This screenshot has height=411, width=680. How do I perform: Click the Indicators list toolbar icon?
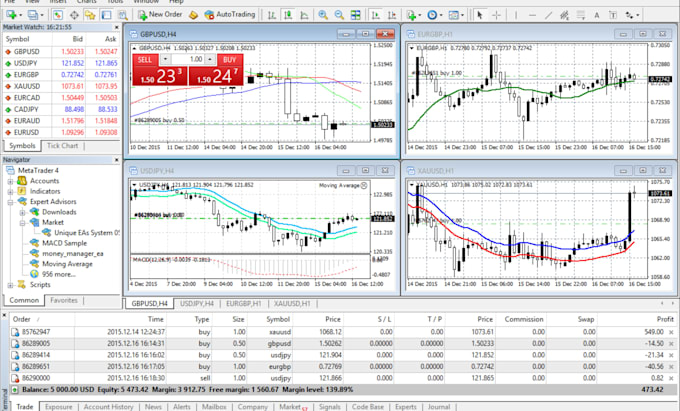pos(411,15)
